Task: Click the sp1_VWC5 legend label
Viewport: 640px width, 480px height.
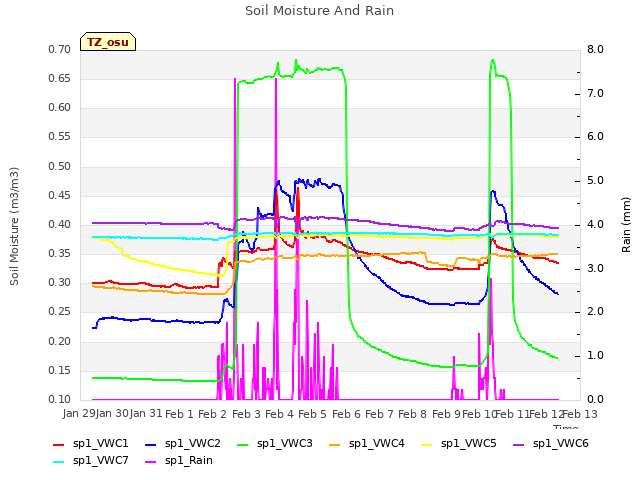Action: (x=469, y=443)
